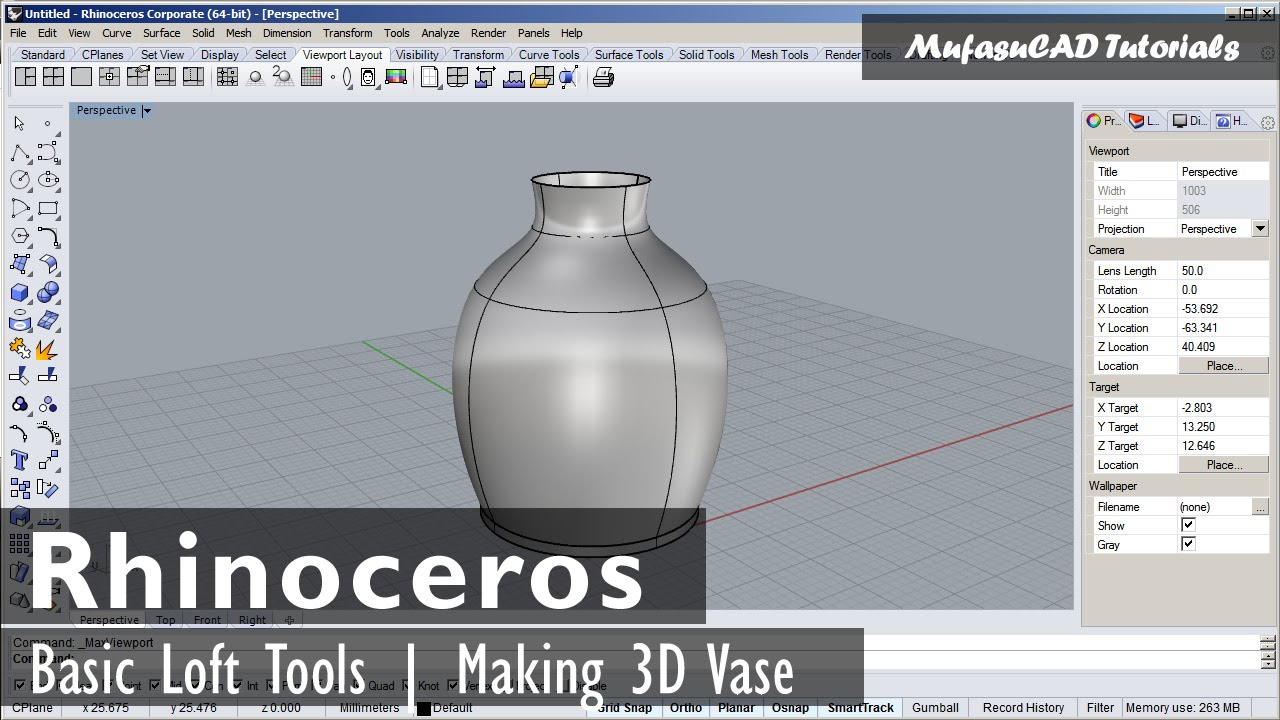Select the Text object T tool

tap(19, 460)
